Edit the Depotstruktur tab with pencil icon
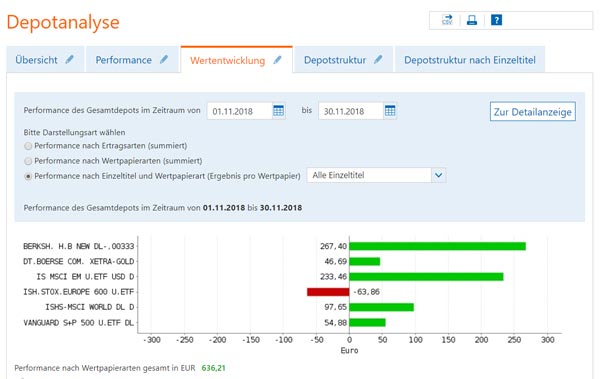The height and width of the screenshot is (379, 600). (x=378, y=59)
